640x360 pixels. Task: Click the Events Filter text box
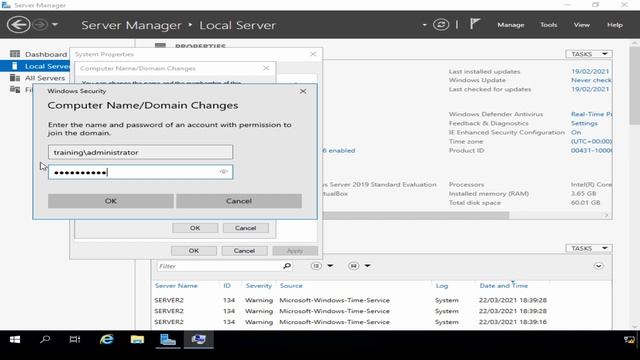tap(220, 266)
